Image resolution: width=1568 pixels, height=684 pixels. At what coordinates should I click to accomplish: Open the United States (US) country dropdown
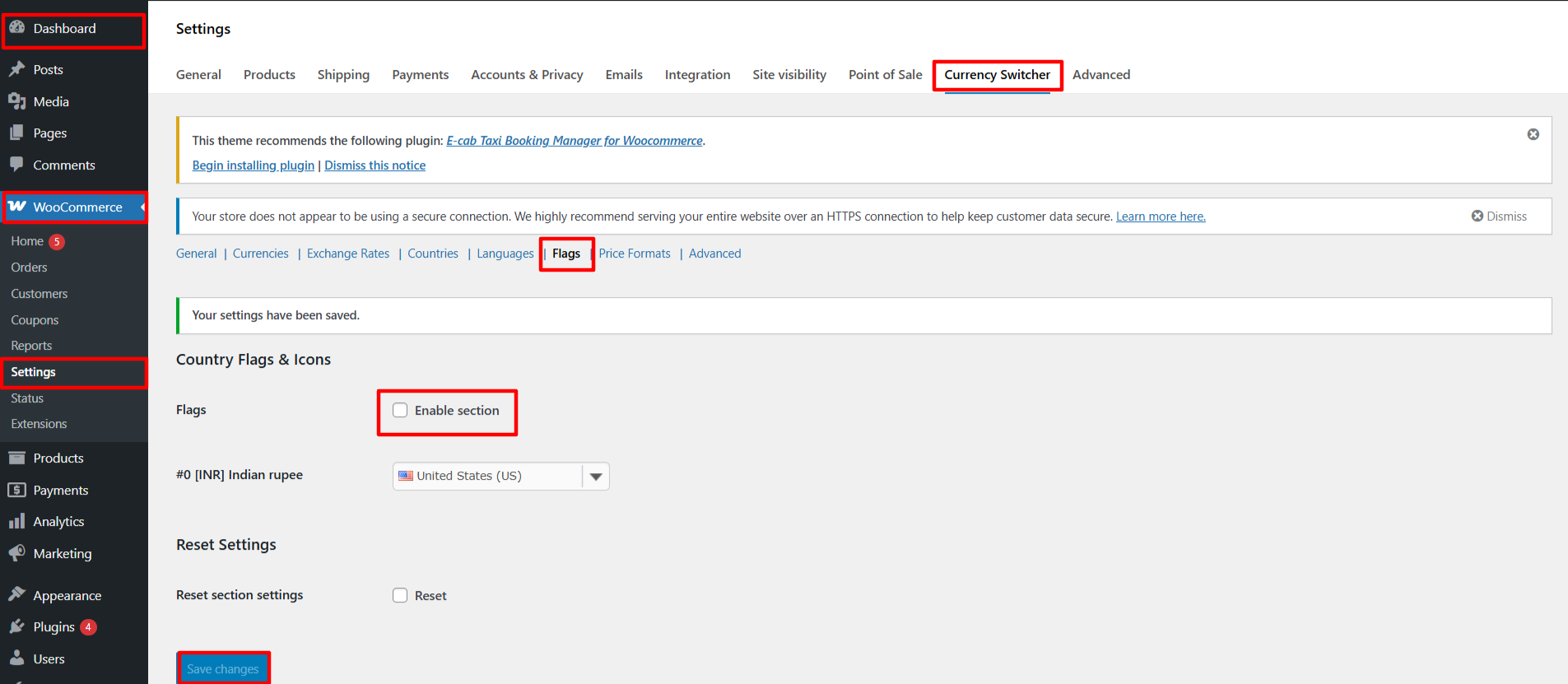[x=487, y=476]
